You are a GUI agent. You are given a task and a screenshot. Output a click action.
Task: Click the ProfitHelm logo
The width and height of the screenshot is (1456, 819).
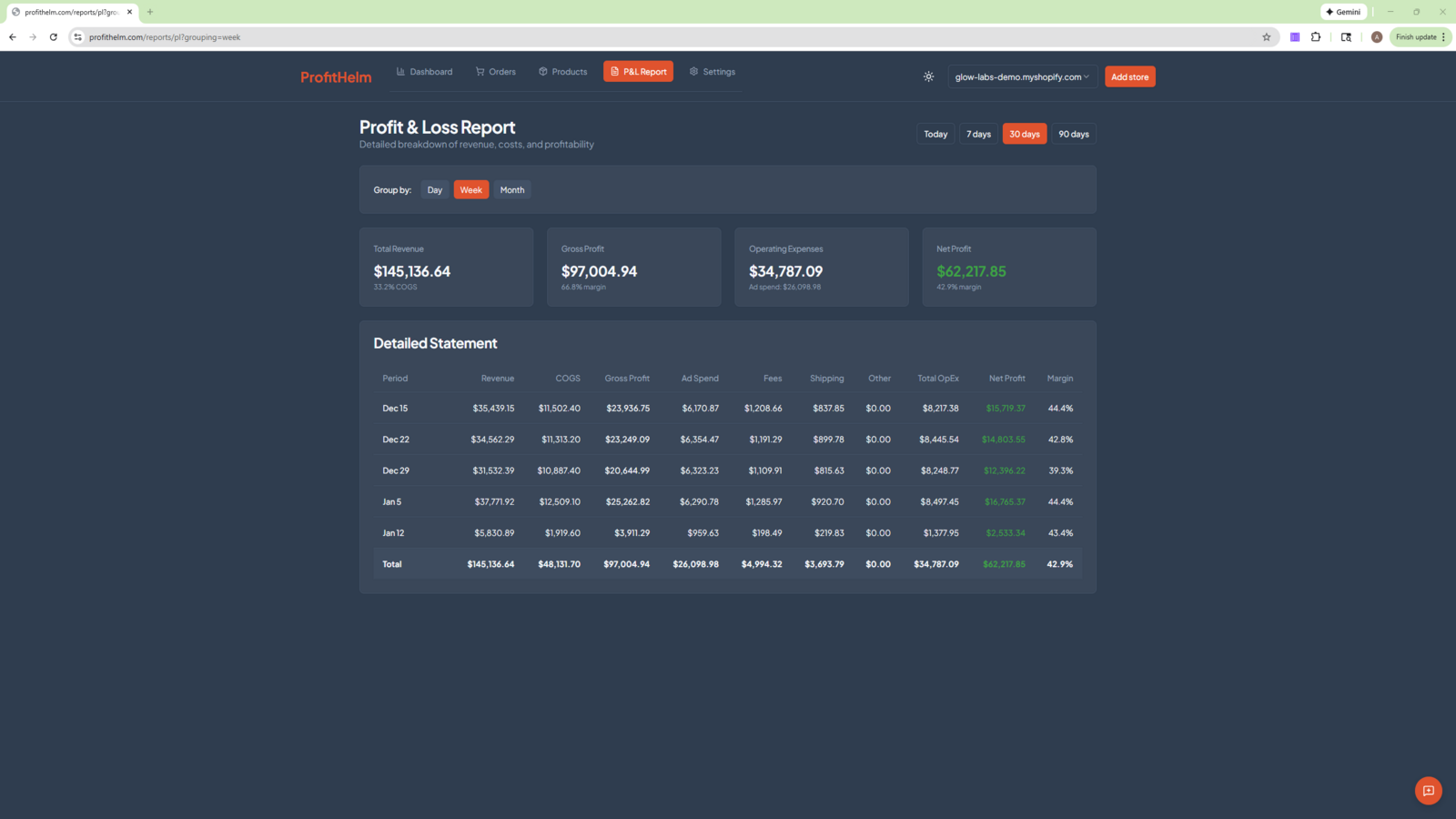(336, 77)
